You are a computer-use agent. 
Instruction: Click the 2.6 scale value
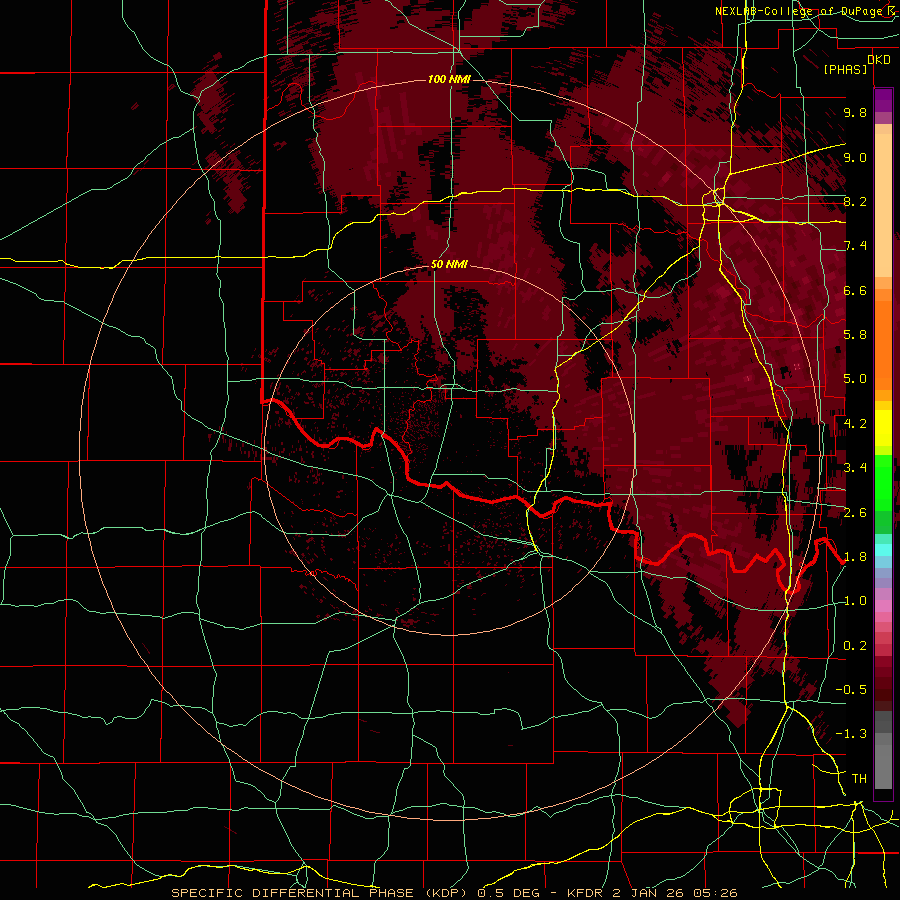[x=855, y=513]
